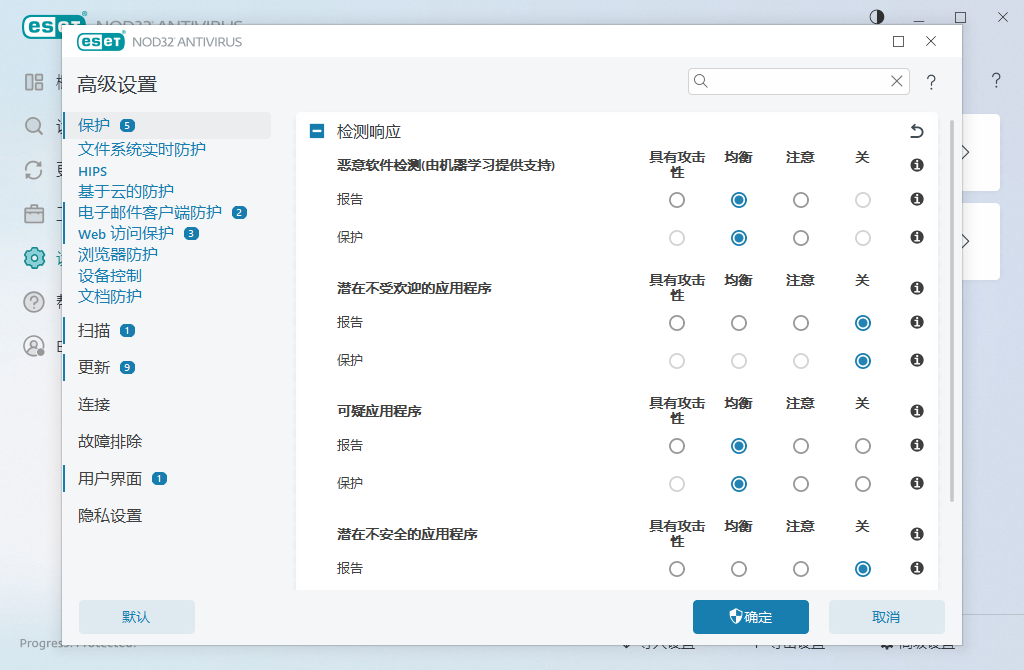This screenshot has height=670, width=1024.
Task: Go to 连接 settings category
Action: 93,404
